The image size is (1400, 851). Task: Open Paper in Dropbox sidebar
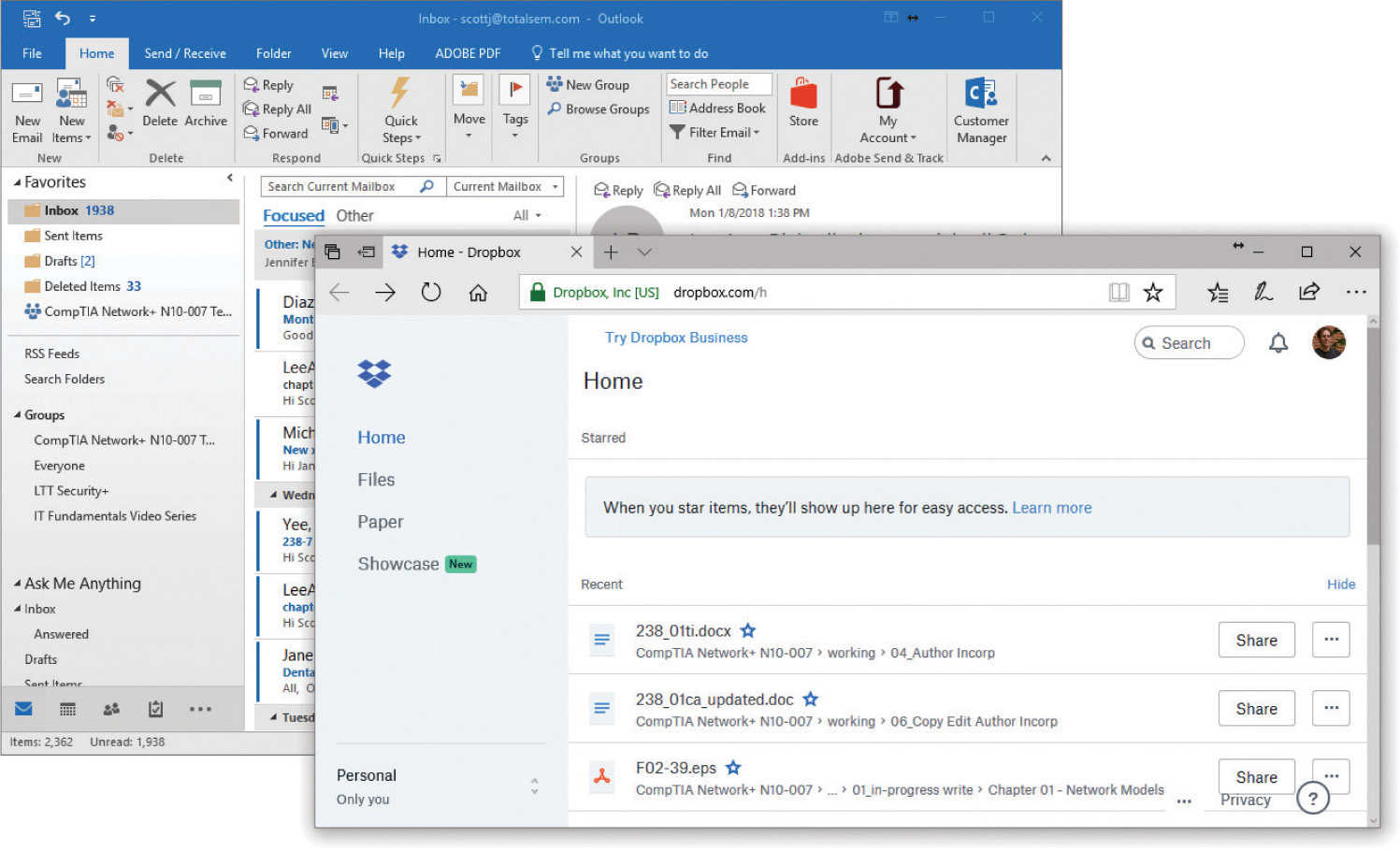pos(380,522)
